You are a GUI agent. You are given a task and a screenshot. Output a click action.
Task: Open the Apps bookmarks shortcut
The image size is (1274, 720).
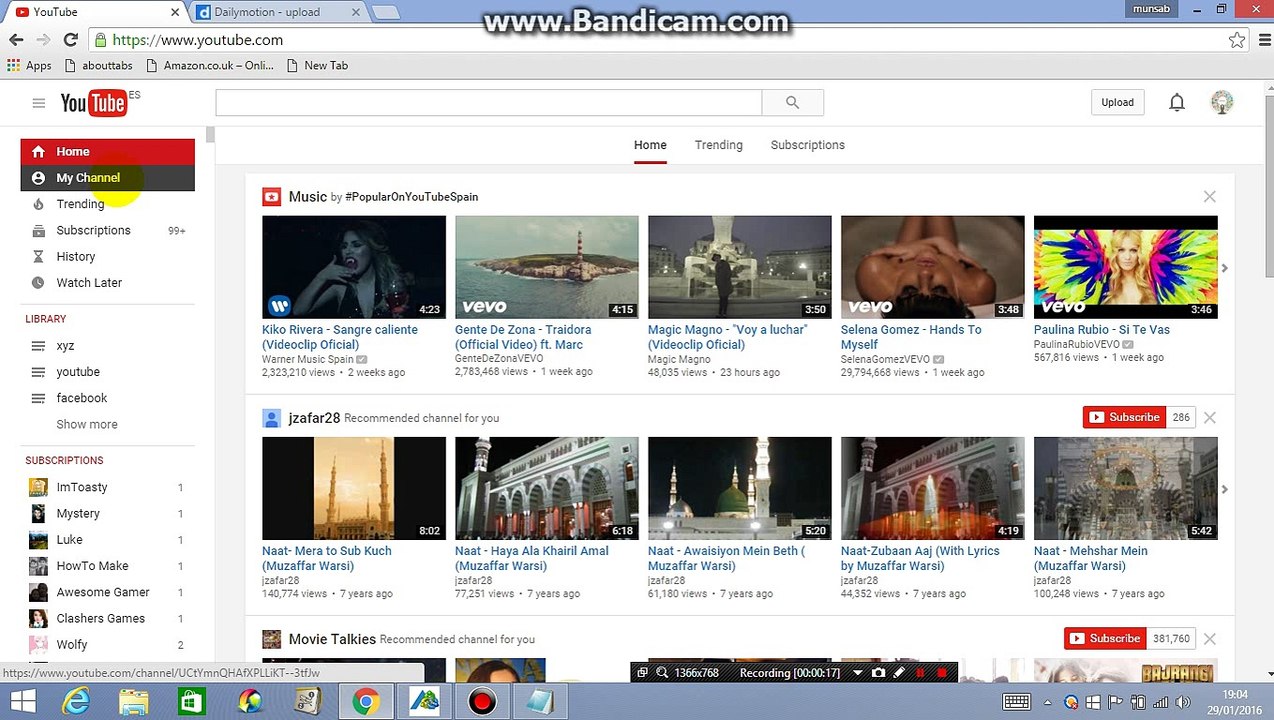click(x=29, y=65)
